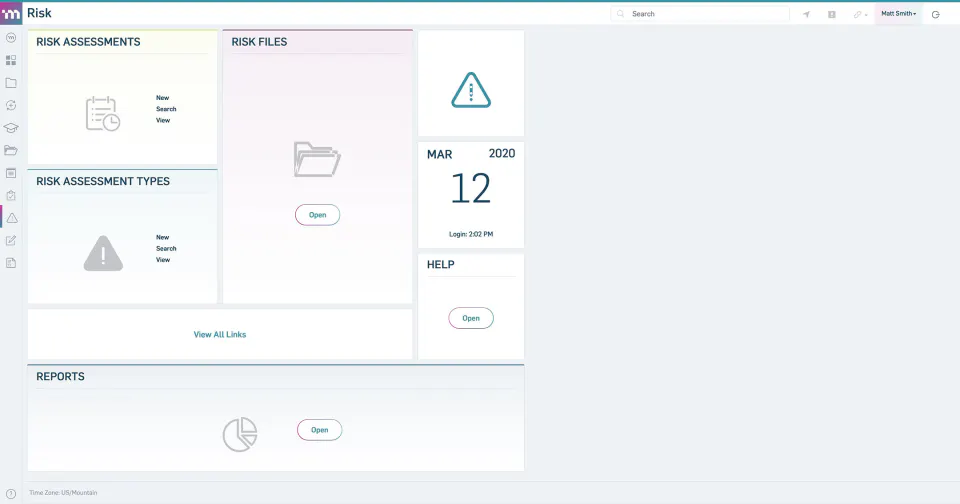Click the help question mark icon bottom-left
This screenshot has width=960, height=504.
11,494
